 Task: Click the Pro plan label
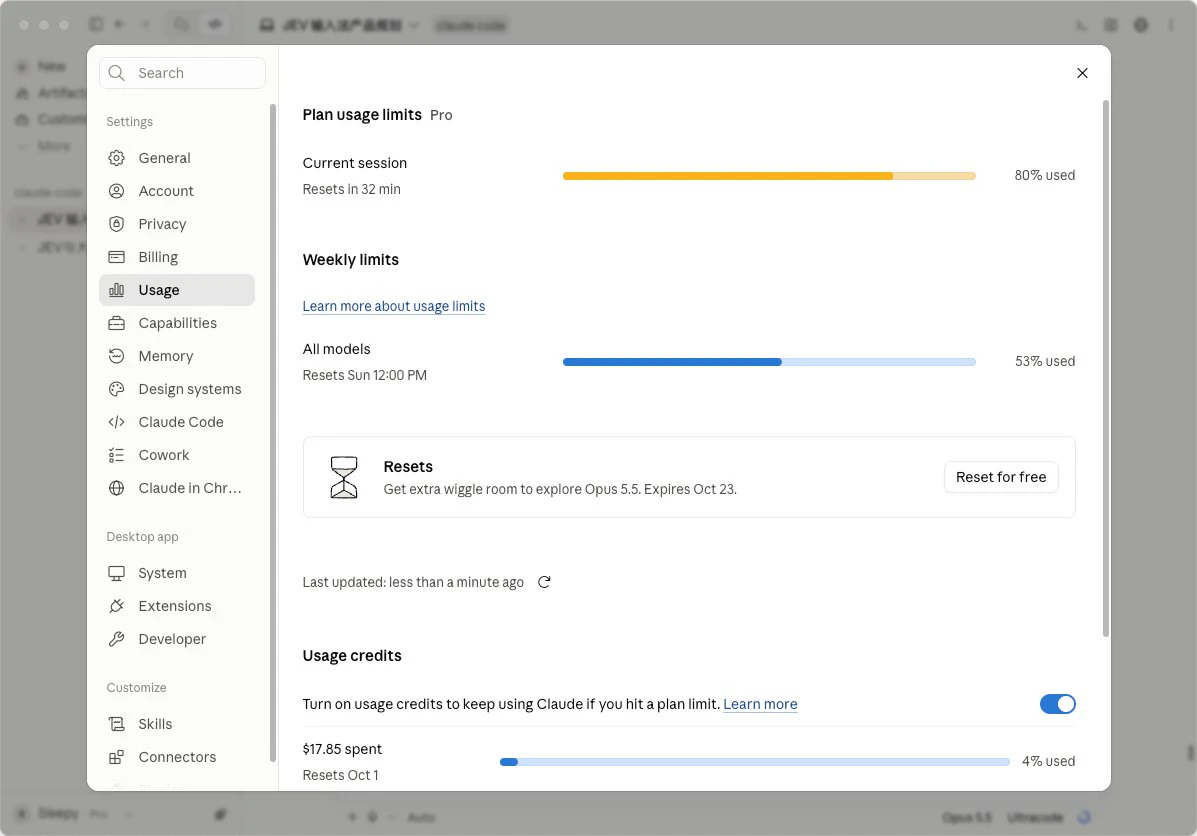pyautogui.click(x=441, y=115)
